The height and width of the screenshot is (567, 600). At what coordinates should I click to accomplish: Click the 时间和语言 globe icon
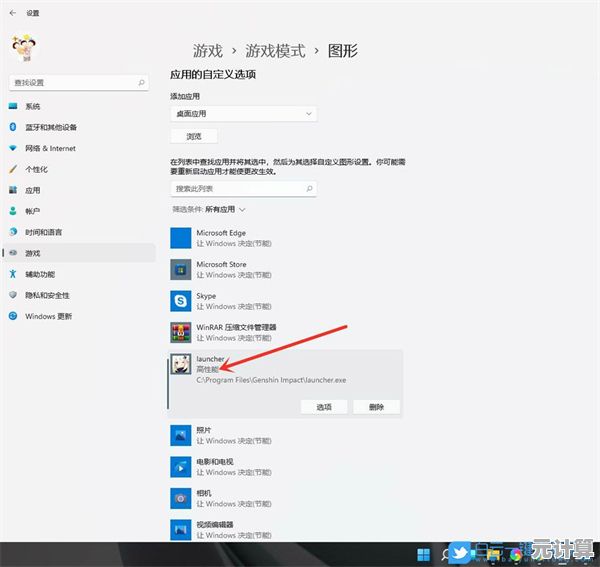coord(13,231)
